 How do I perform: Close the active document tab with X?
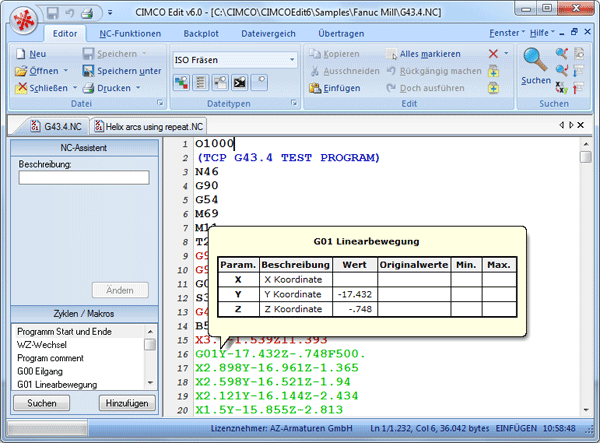(581, 125)
